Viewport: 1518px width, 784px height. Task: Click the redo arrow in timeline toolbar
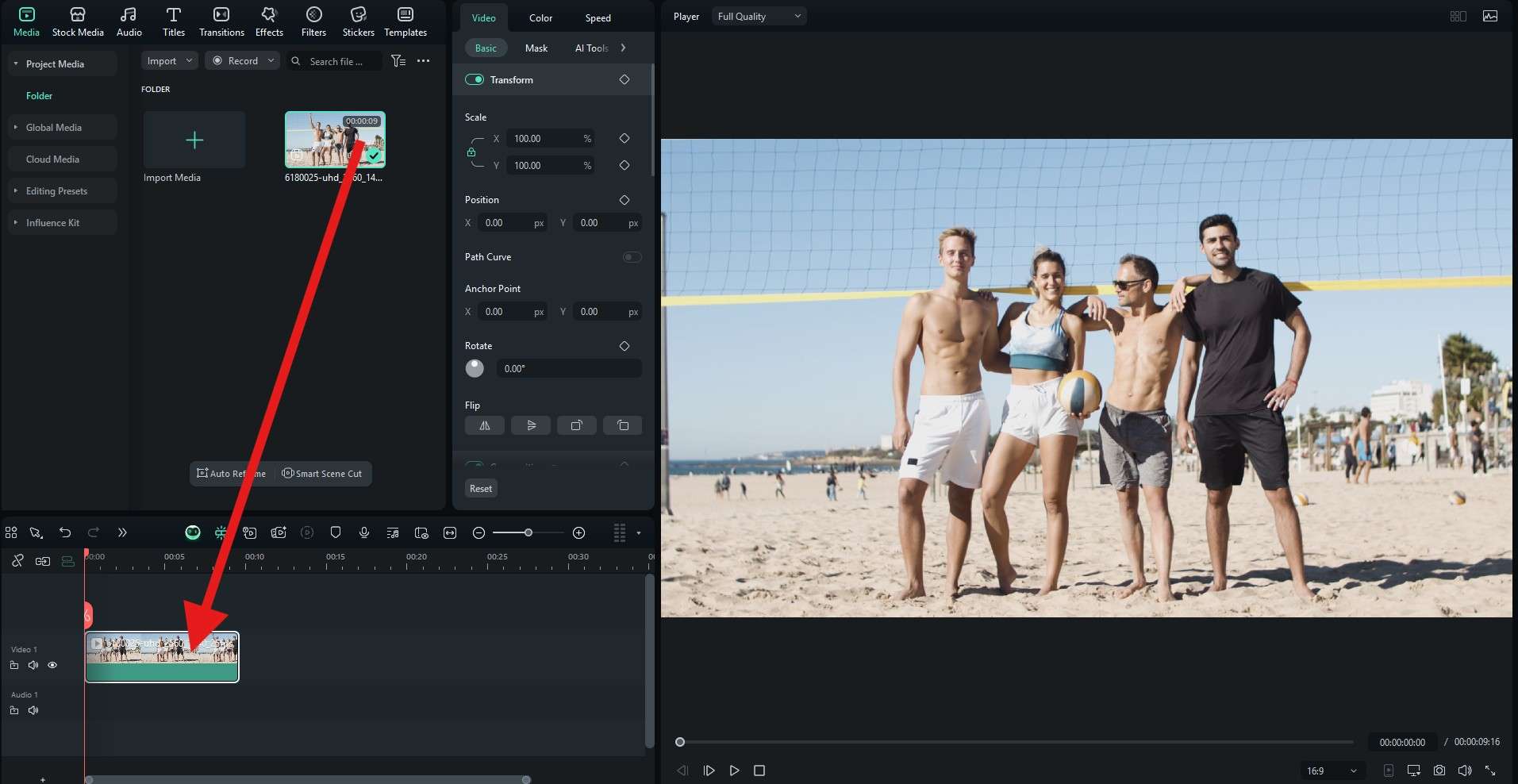pyautogui.click(x=94, y=532)
